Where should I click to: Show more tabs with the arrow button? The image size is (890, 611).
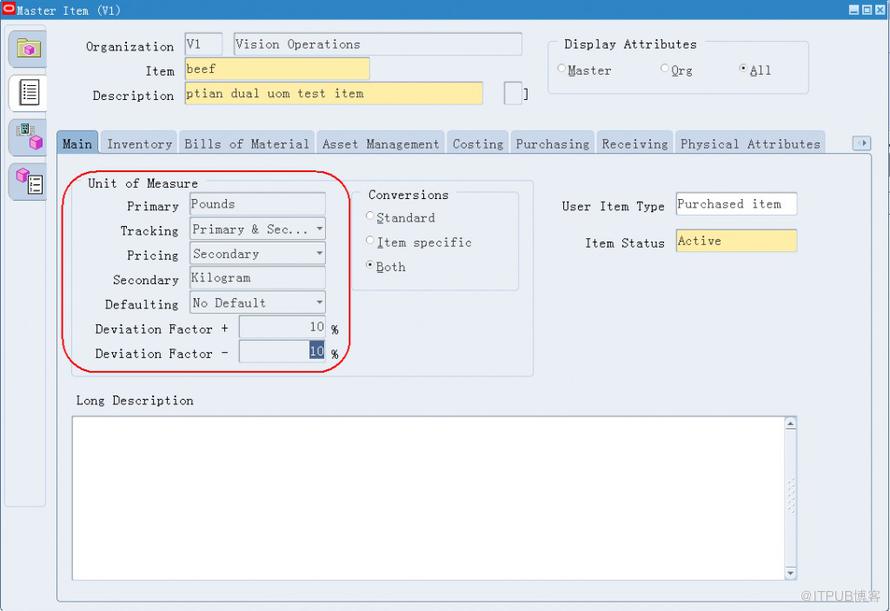click(862, 143)
